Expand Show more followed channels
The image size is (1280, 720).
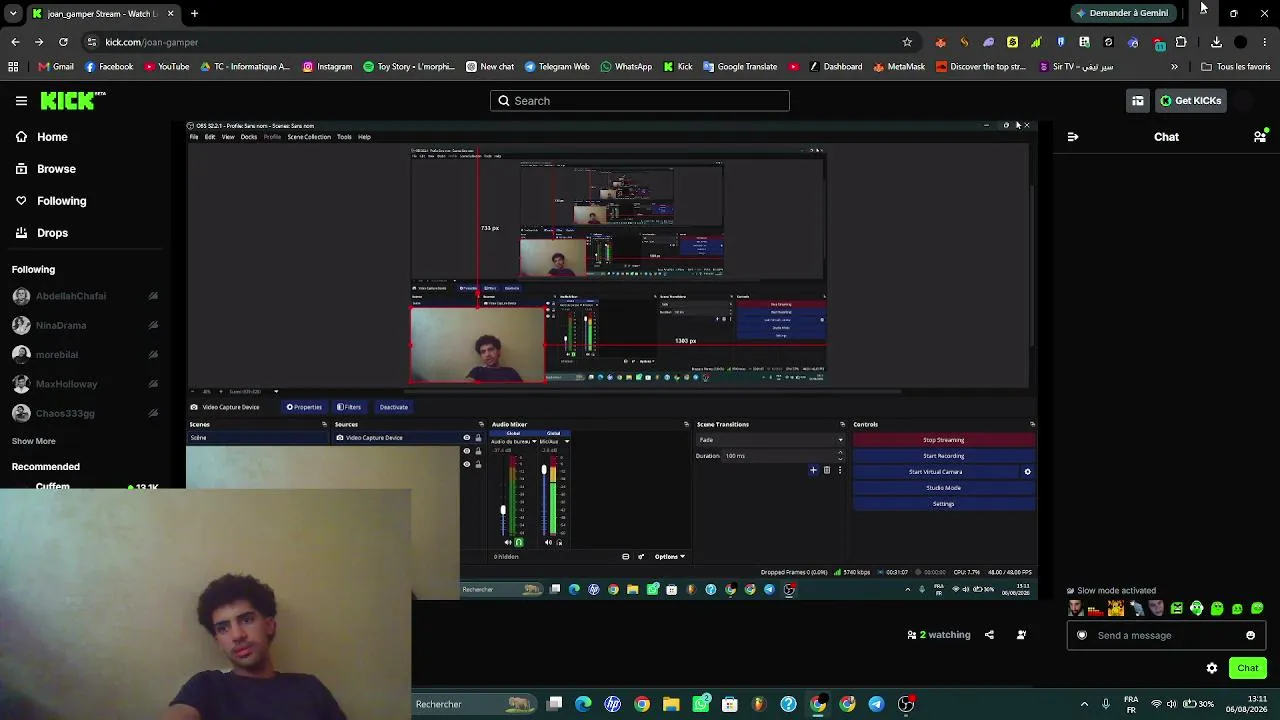[x=34, y=441]
